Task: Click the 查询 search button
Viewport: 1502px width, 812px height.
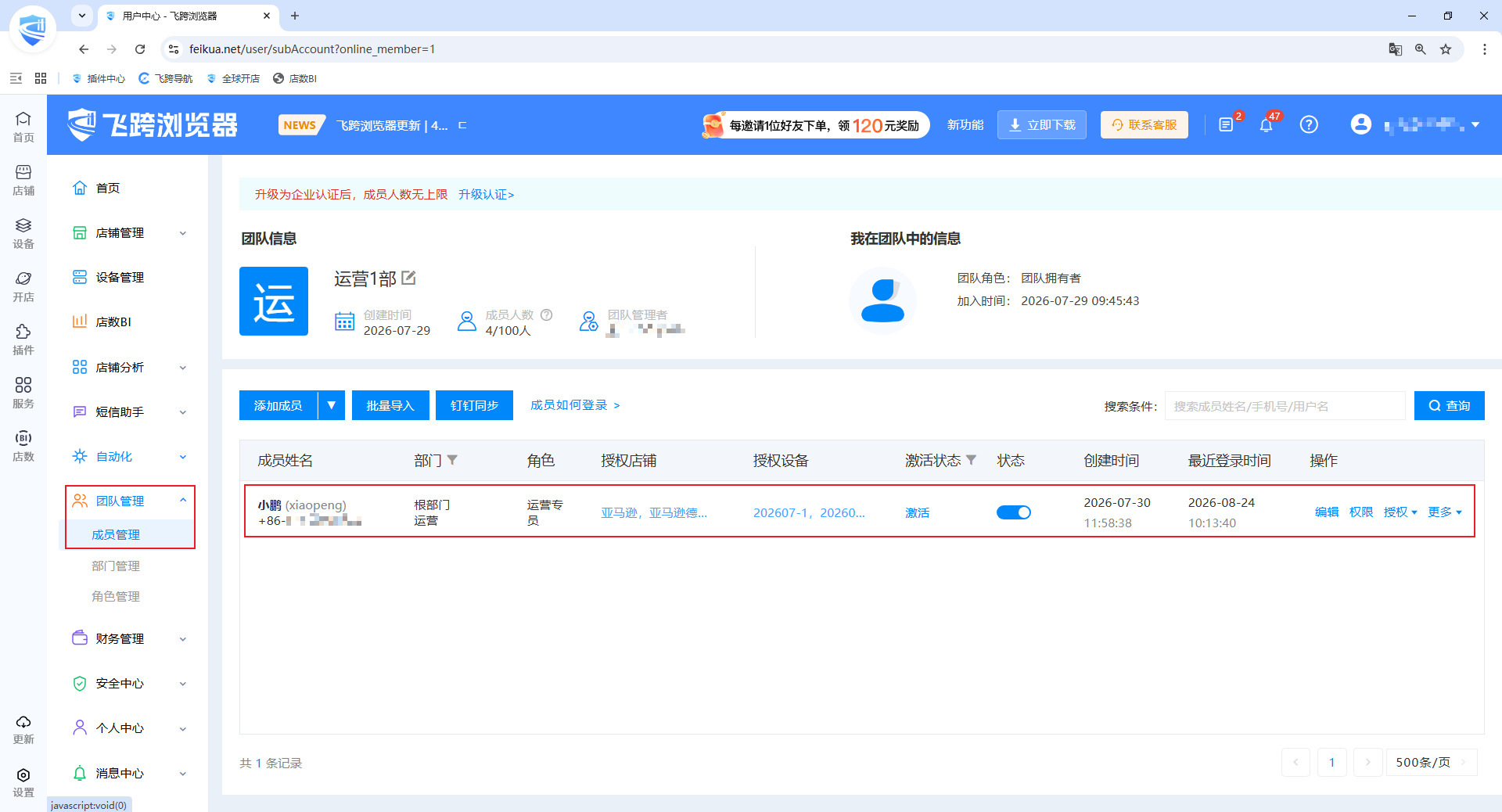Action: coord(1449,405)
